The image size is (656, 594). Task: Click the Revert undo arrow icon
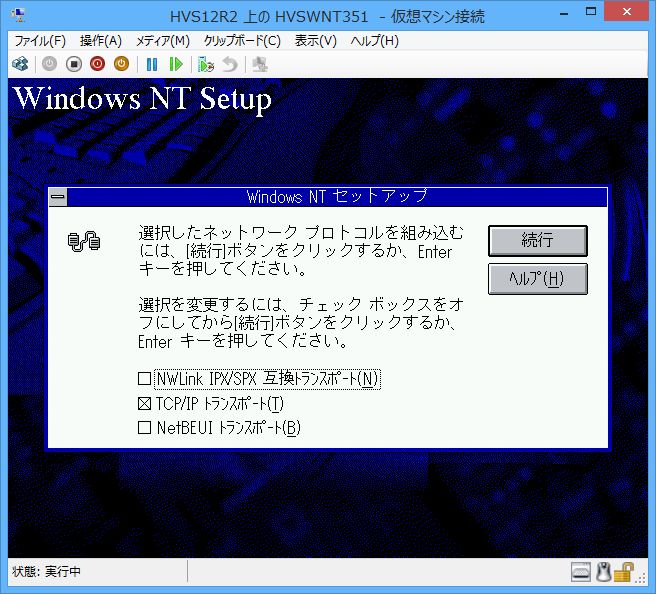230,64
